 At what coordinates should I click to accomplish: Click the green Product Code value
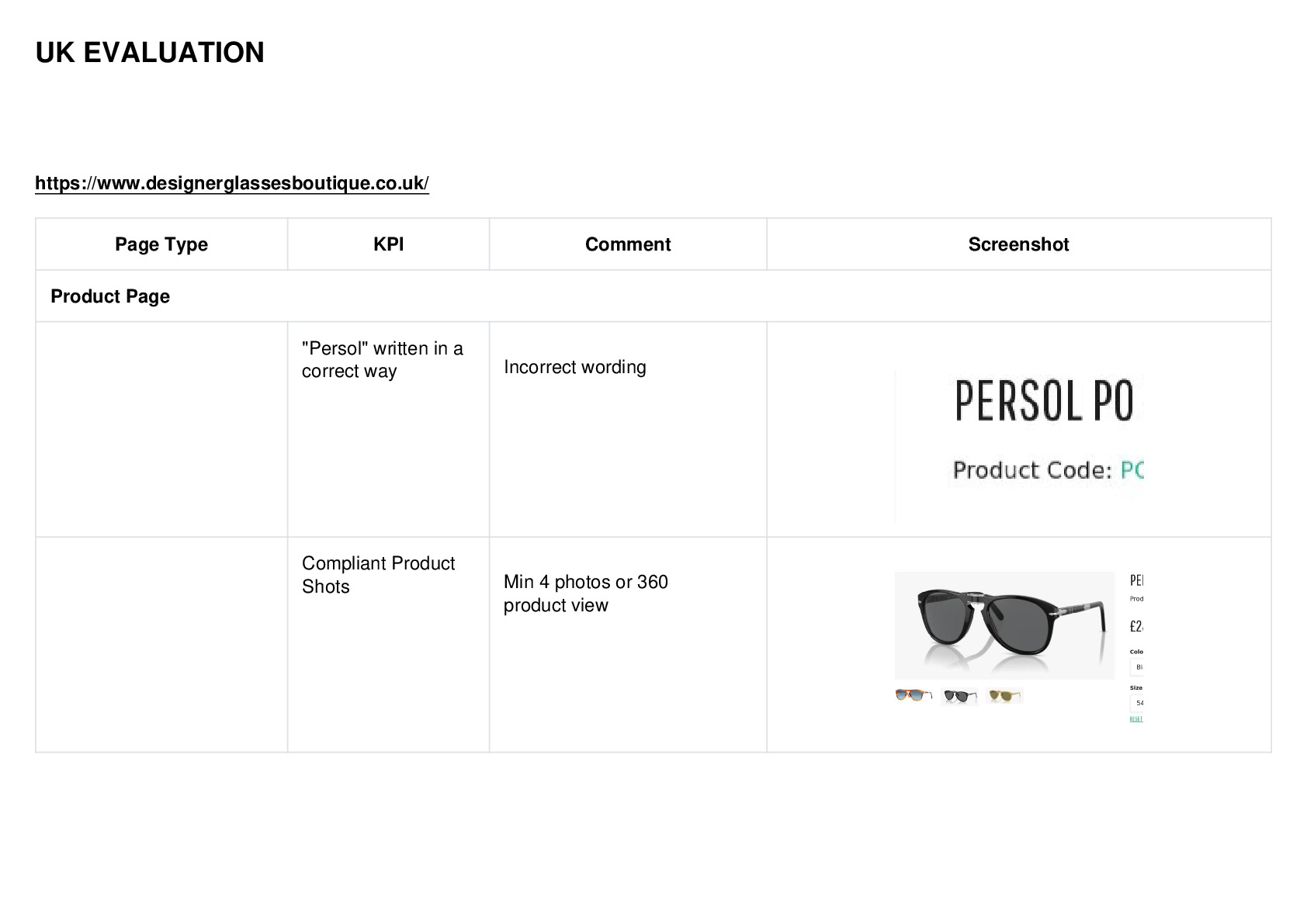coord(1132,470)
